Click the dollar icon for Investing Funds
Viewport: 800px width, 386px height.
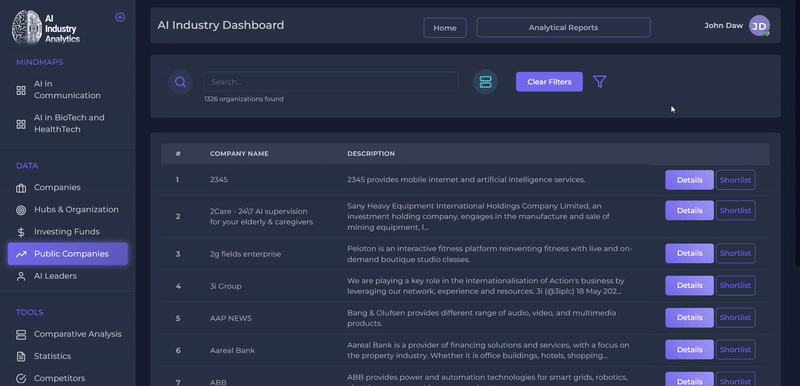point(21,232)
